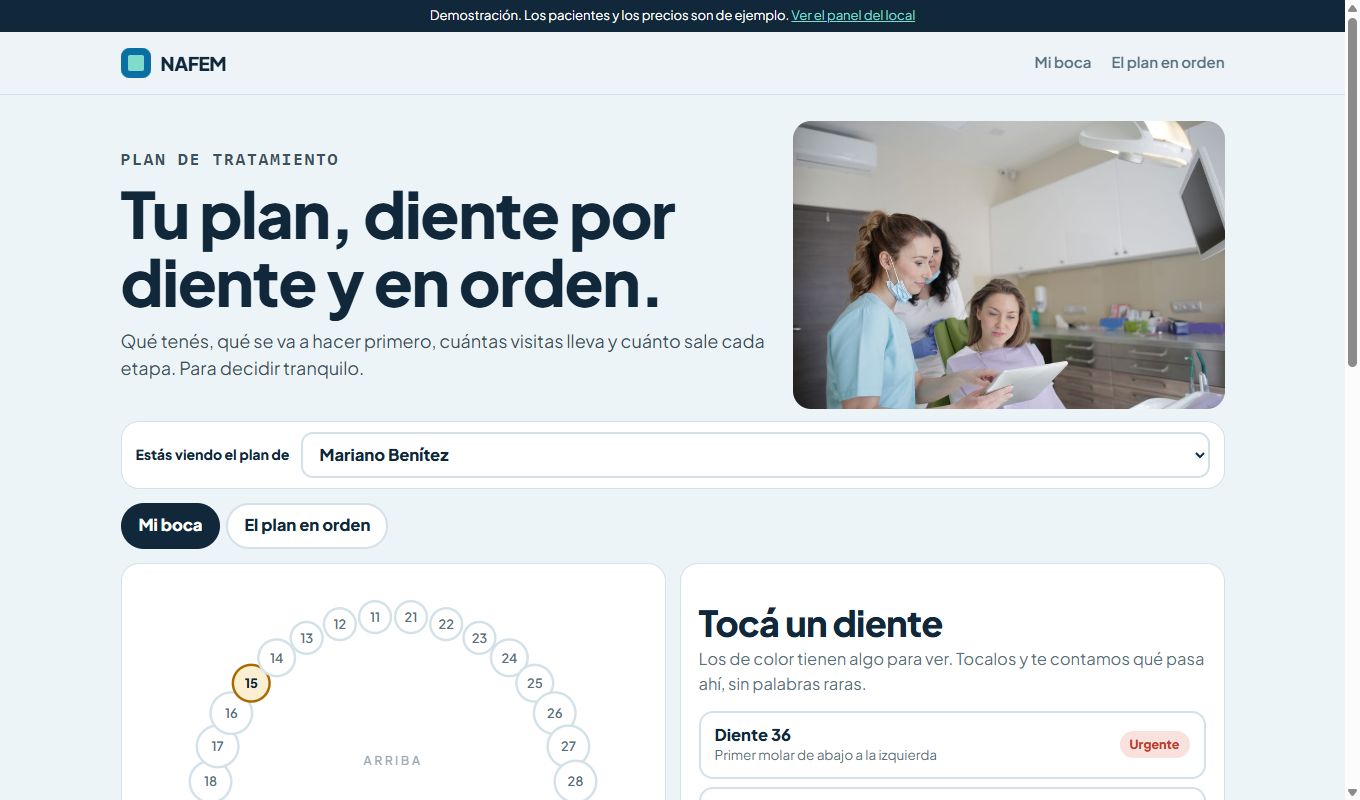Follow the Ver el panel del local link
This screenshot has height=800, width=1360.
pos(853,16)
